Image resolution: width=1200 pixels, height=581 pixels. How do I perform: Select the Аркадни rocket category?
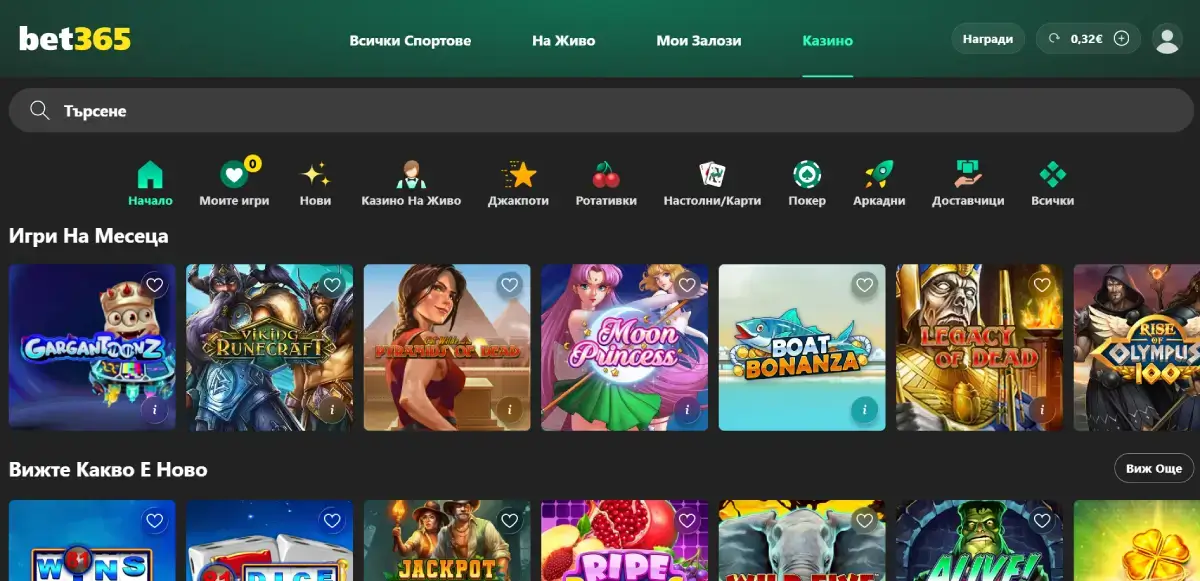point(879,175)
